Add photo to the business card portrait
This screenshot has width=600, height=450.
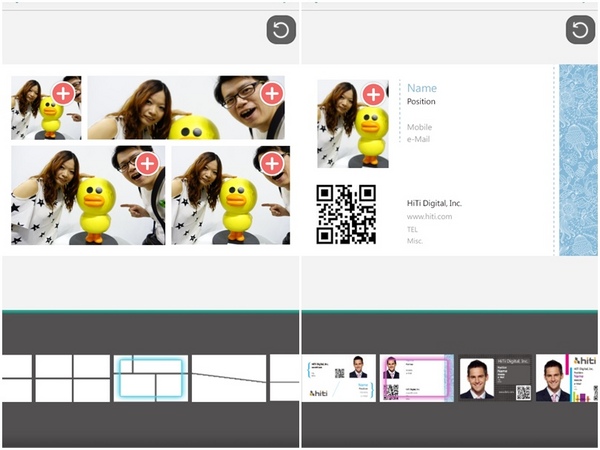tap(374, 94)
